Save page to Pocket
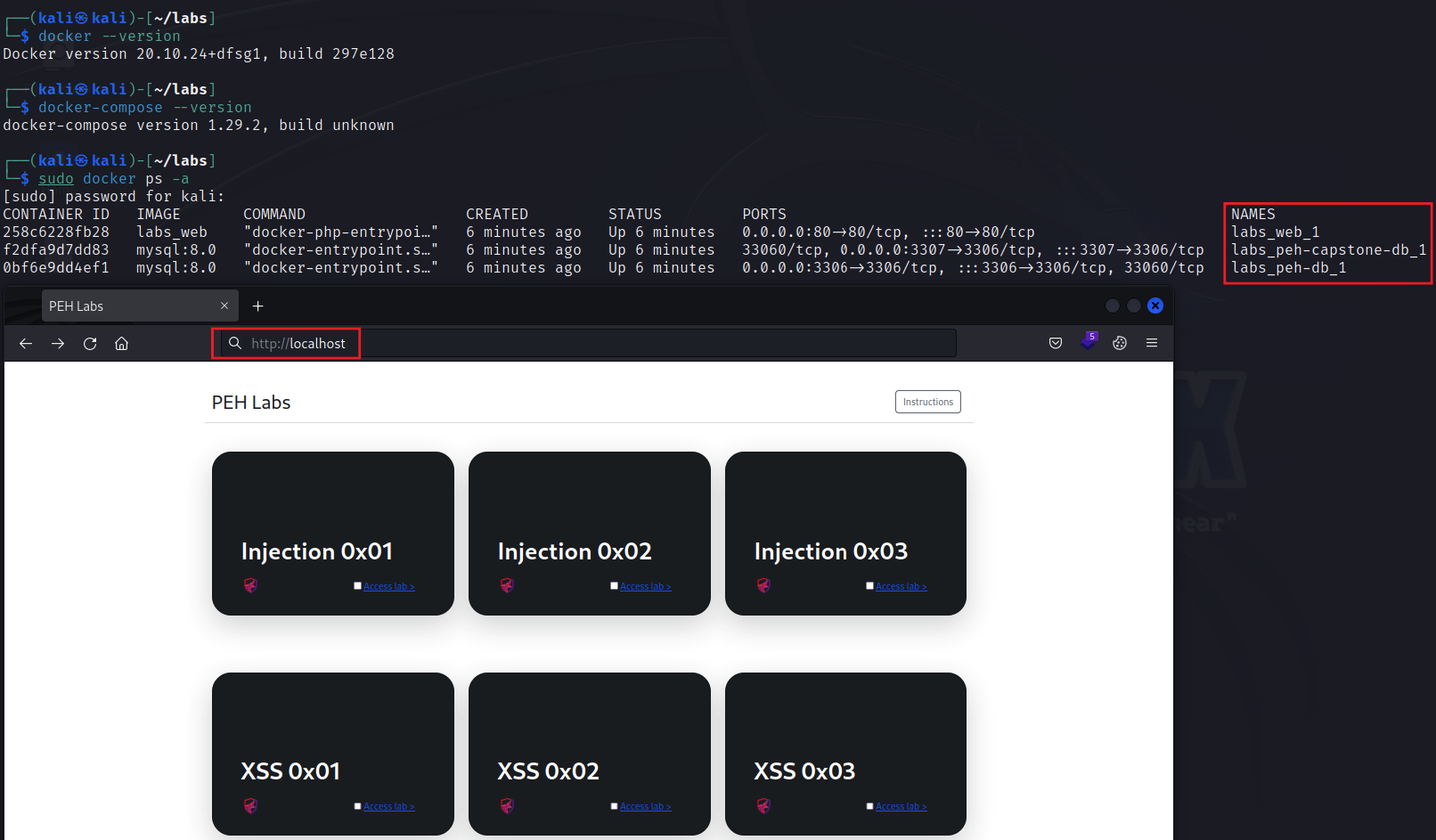Image resolution: width=1436 pixels, height=840 pixels. 1055,342
